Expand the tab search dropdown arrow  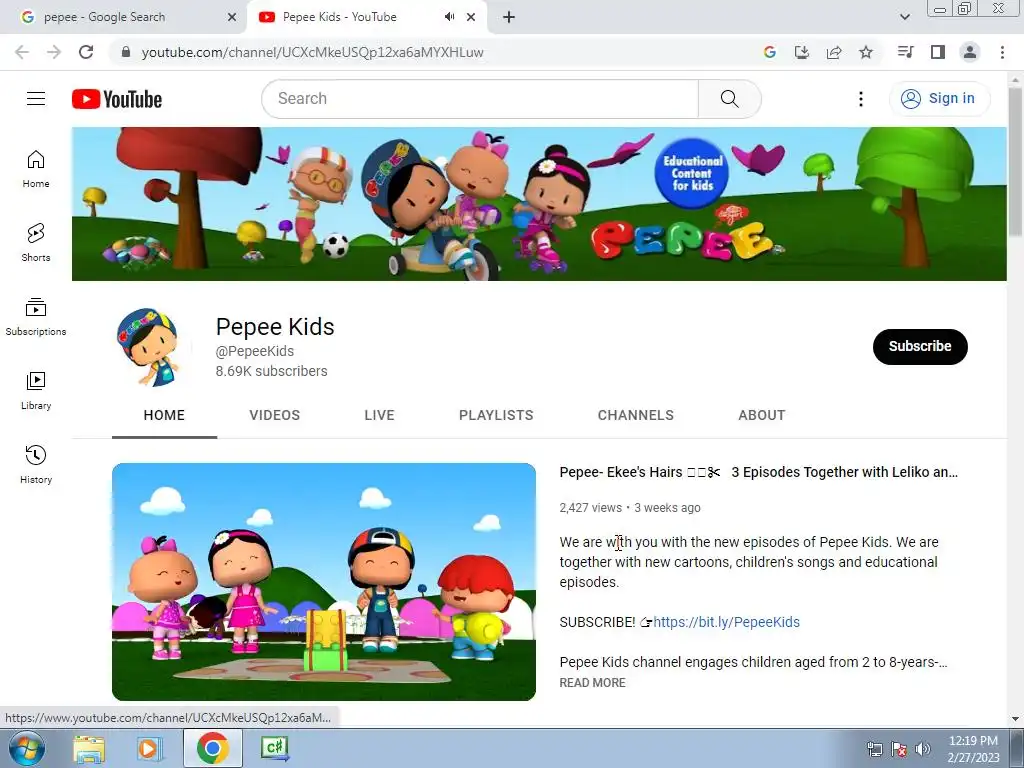(x=904, y=17)
